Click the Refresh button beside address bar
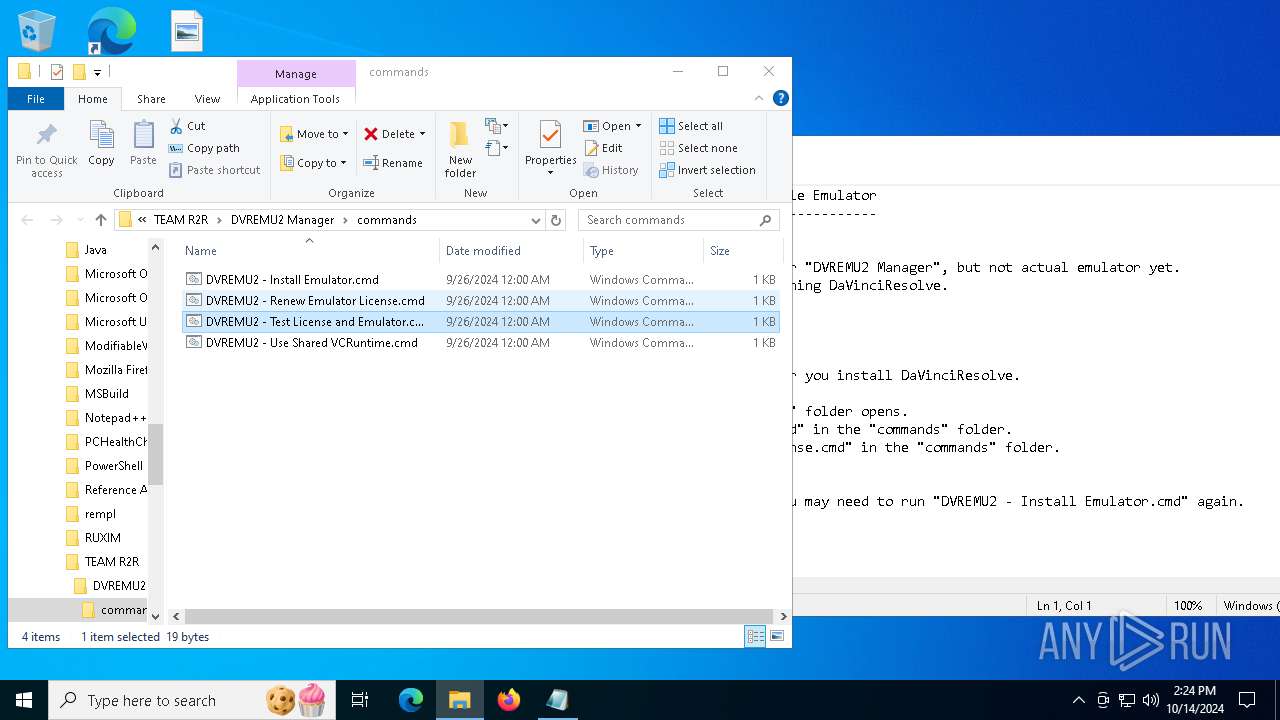1280x720 pixels. (557, 220)
